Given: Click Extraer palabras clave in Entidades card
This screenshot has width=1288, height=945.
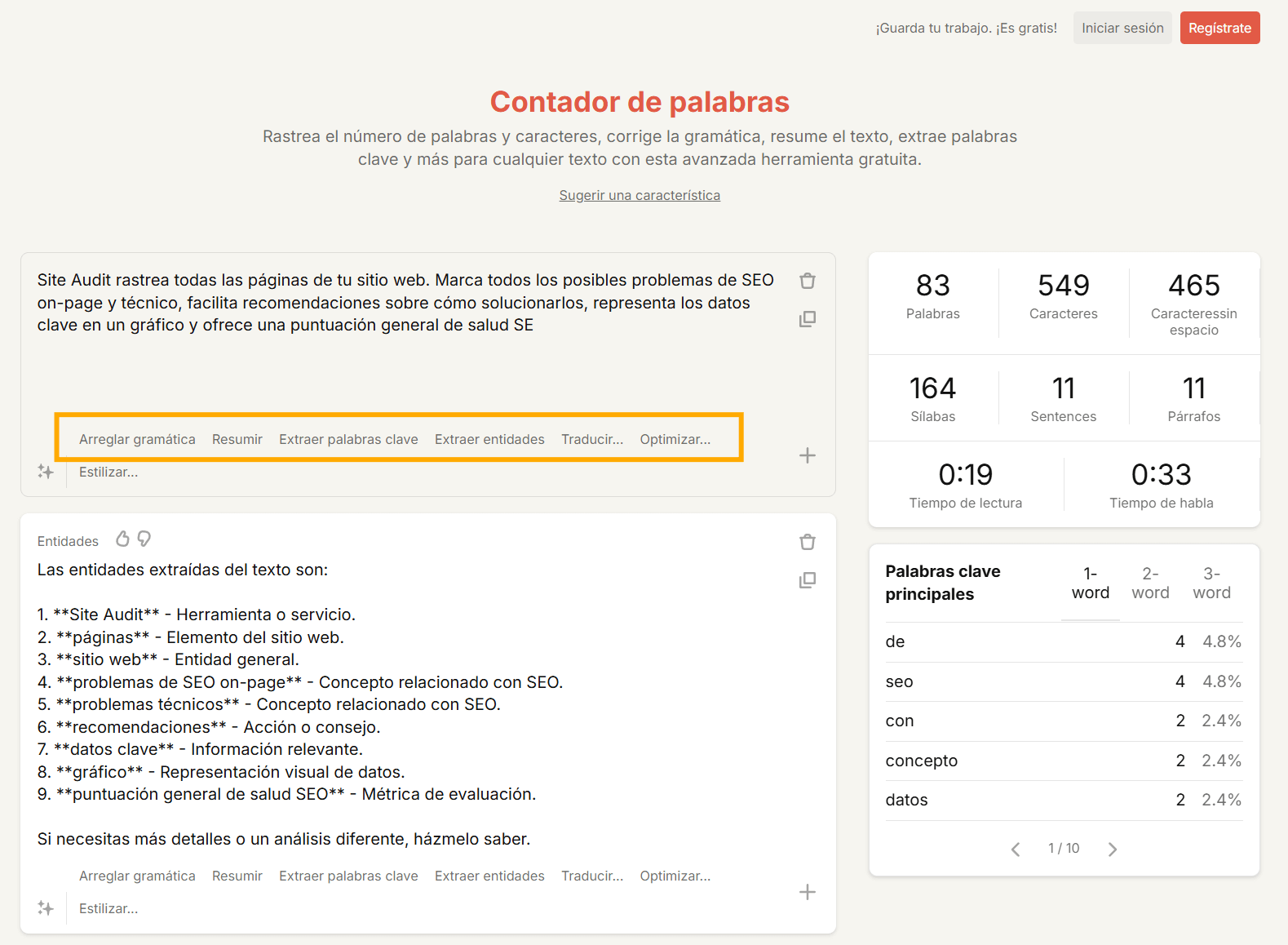Looking at the screenshot, I should coord(348,876).
